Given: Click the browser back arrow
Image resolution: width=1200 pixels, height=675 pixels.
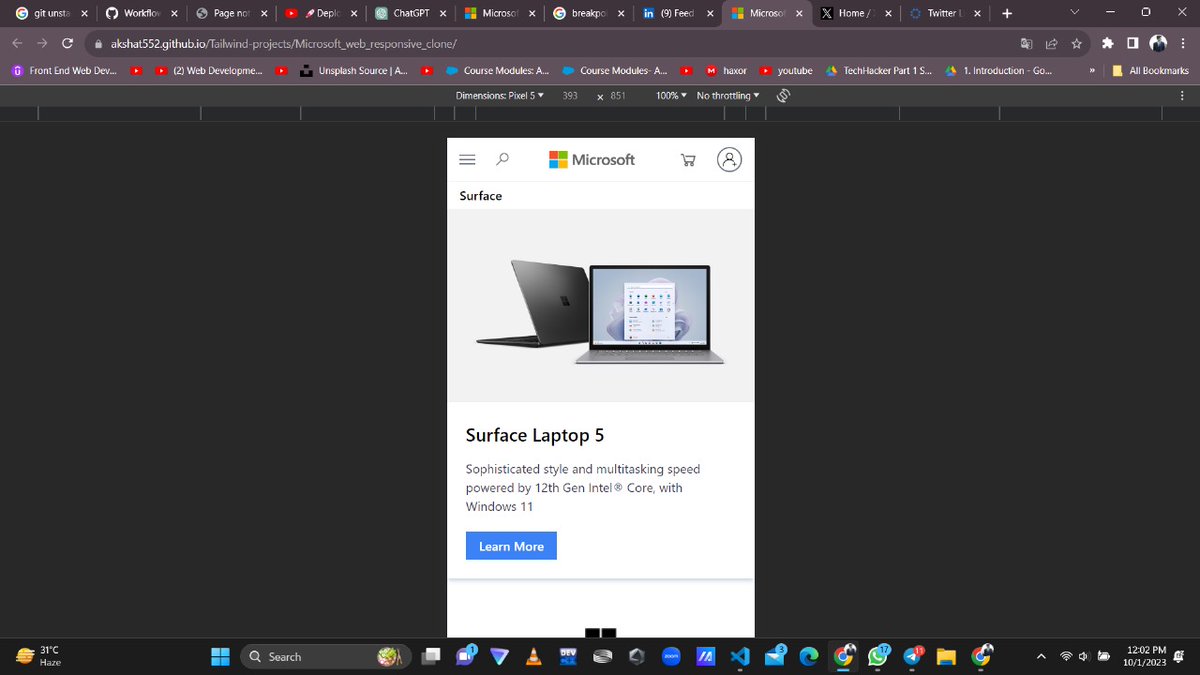Looking at the screenshot, I should coord(18,44).
